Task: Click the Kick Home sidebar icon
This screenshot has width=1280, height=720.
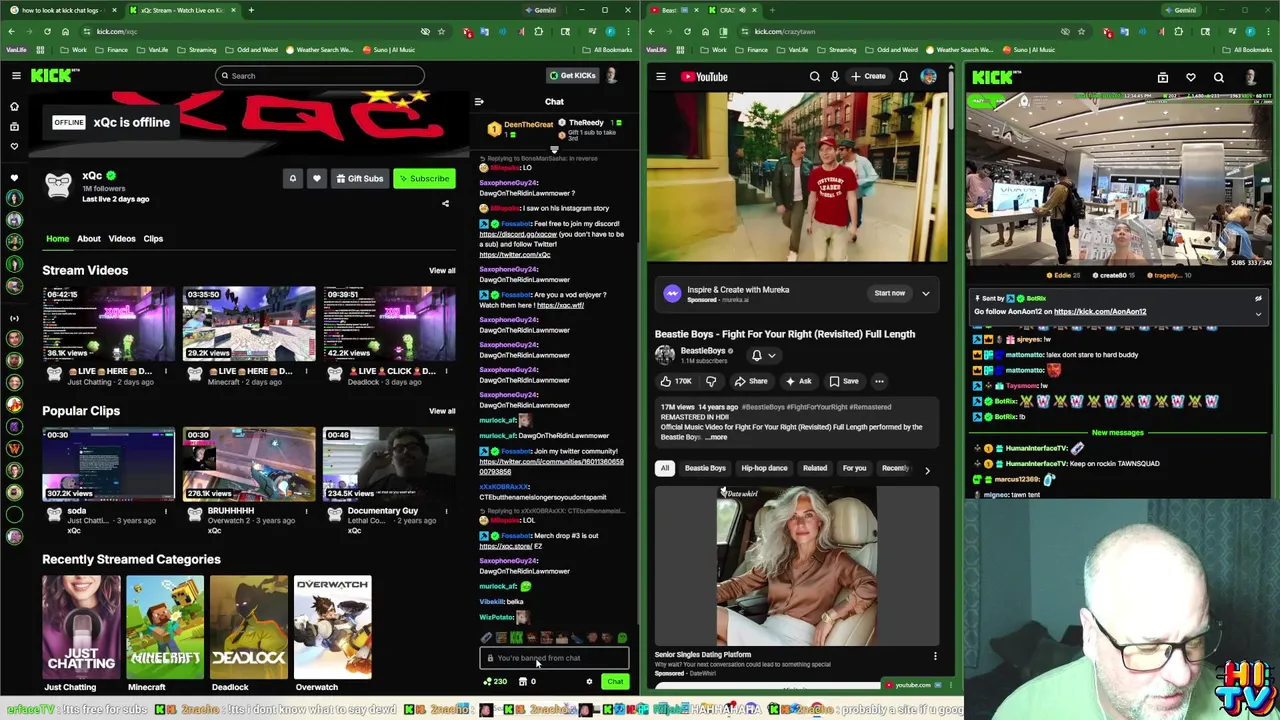Action: 14,106
